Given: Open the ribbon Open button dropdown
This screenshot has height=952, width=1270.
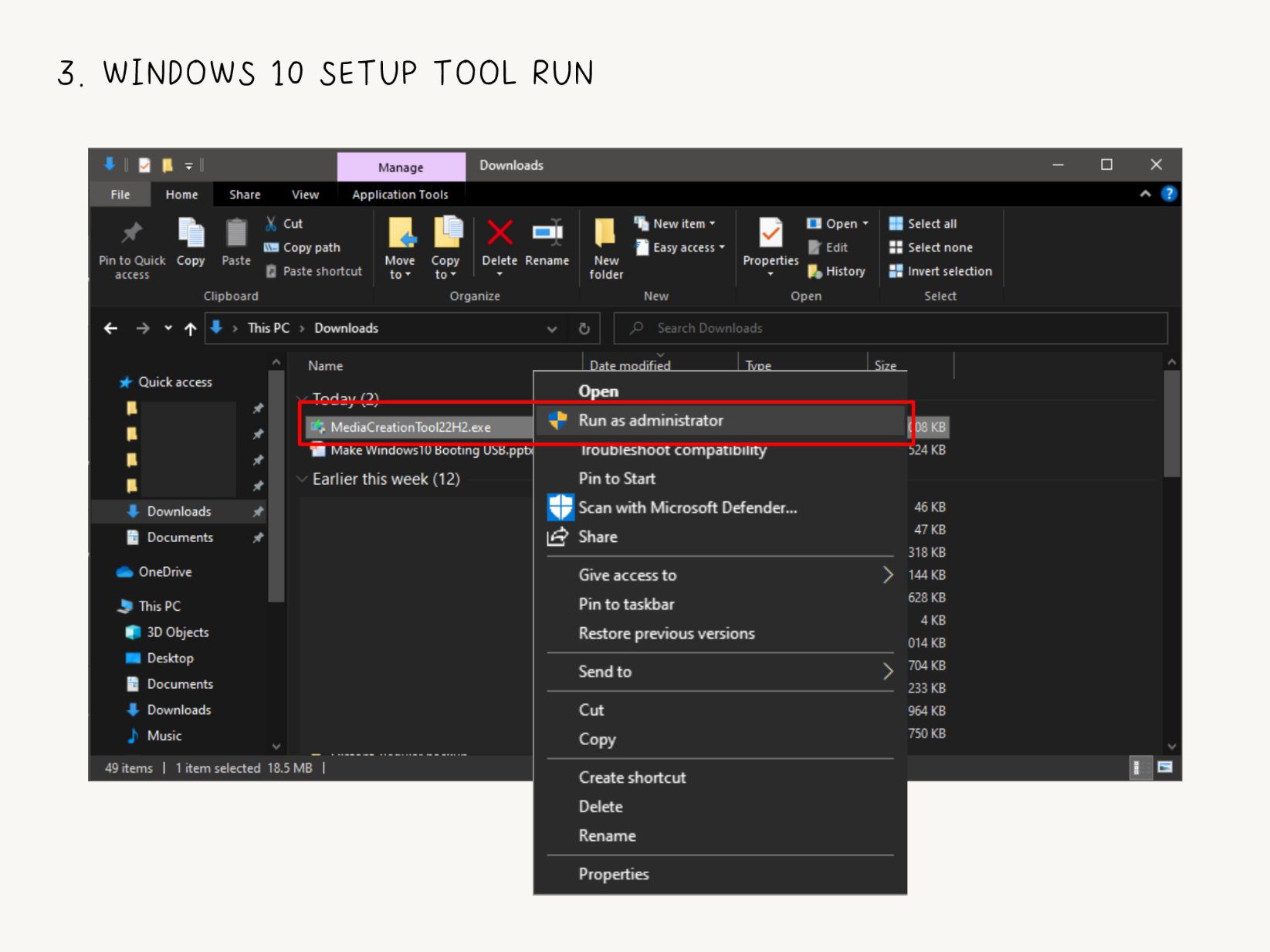Looking at the screenshot, I should click(865, 223).
